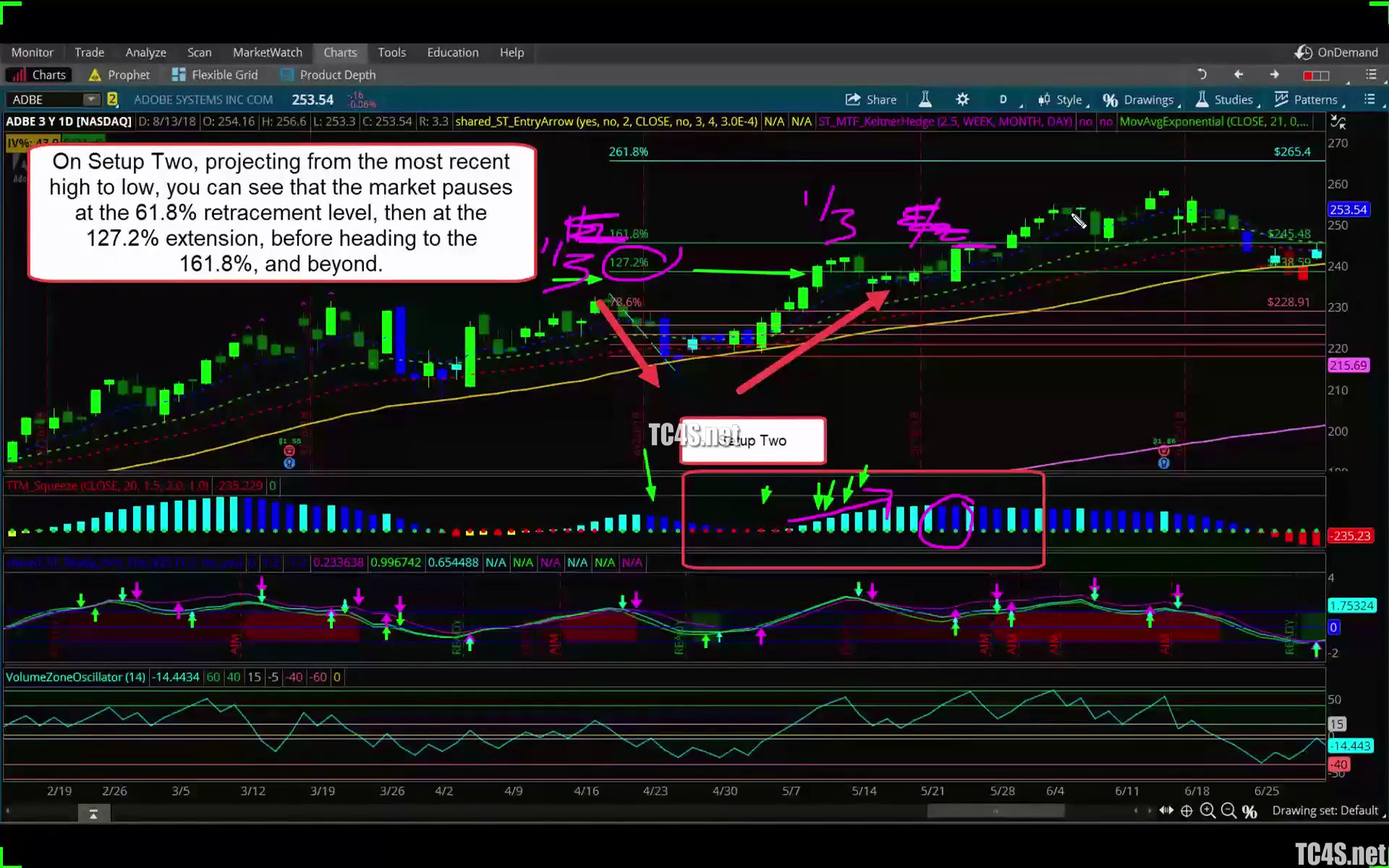Click the candlestick Style icon

[x=1044, y=100]
